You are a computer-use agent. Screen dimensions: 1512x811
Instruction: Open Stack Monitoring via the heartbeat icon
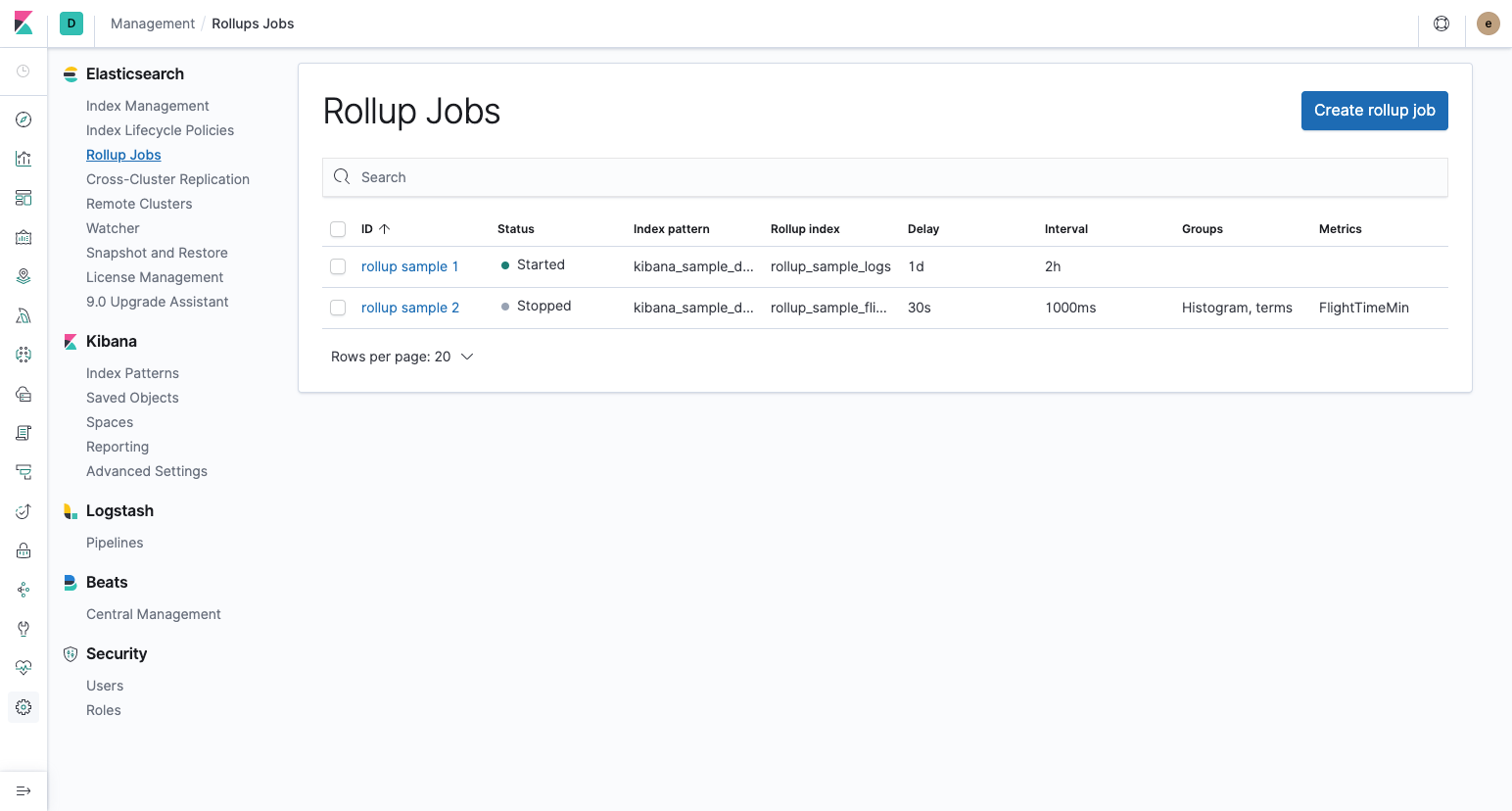tap(24, 667)
